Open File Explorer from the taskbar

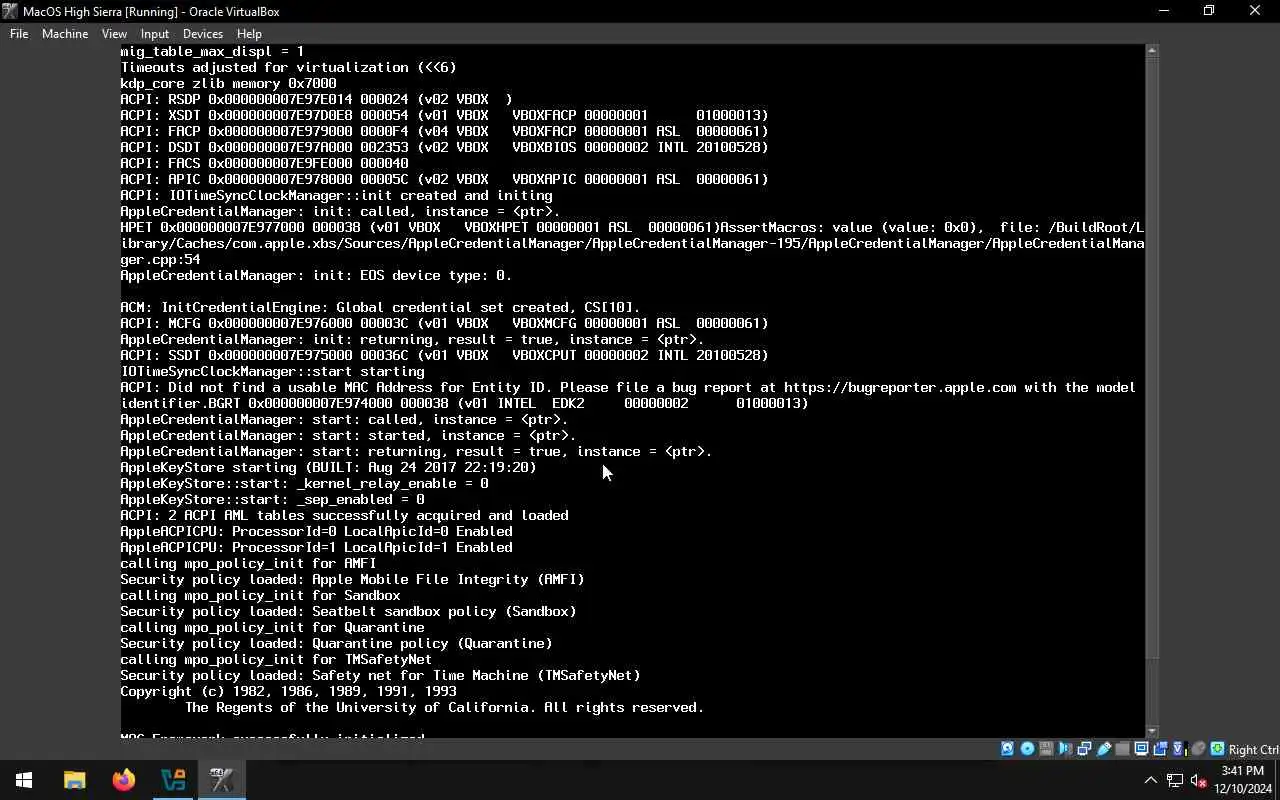74,780
